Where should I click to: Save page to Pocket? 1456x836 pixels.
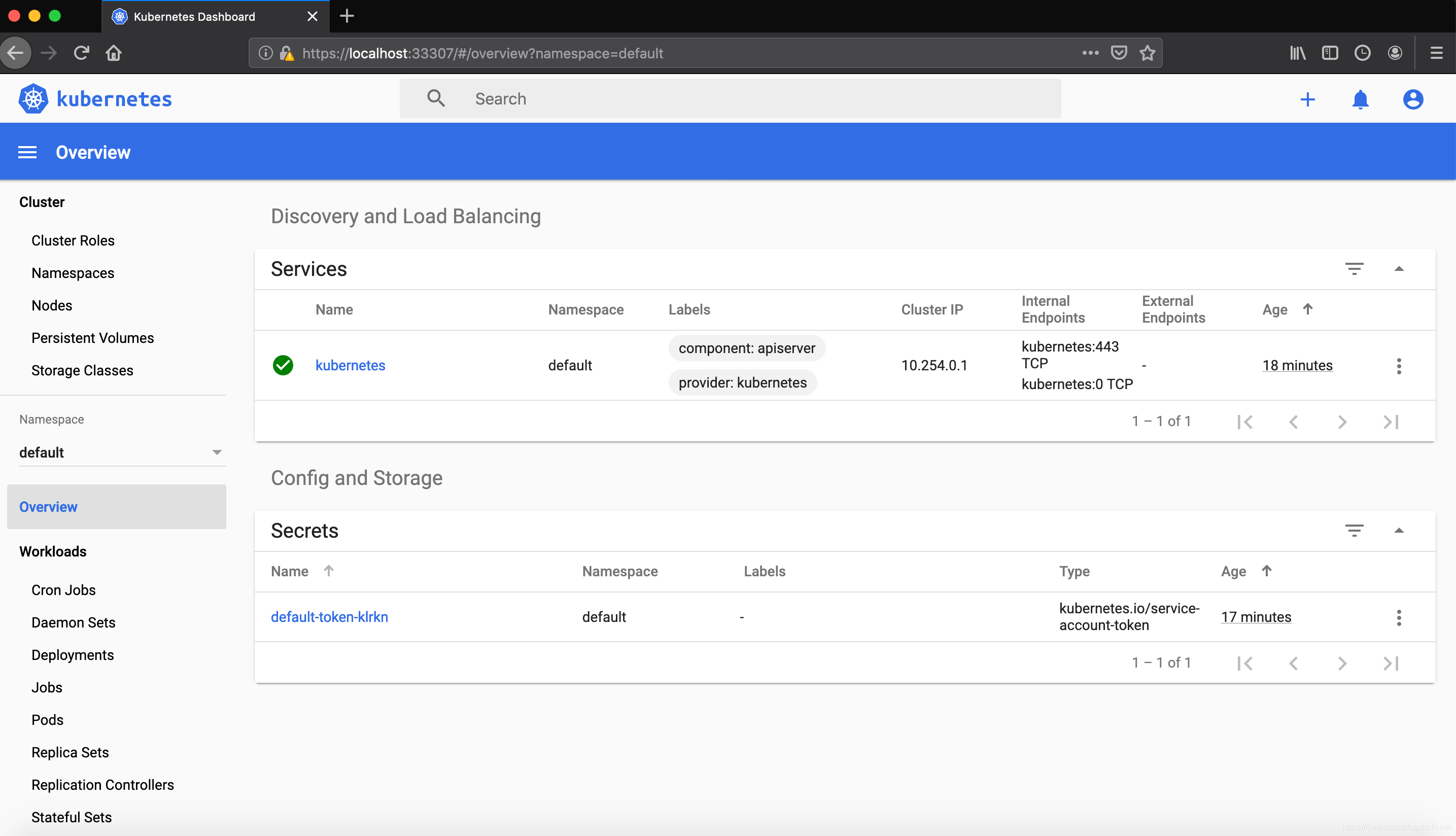1119,53
